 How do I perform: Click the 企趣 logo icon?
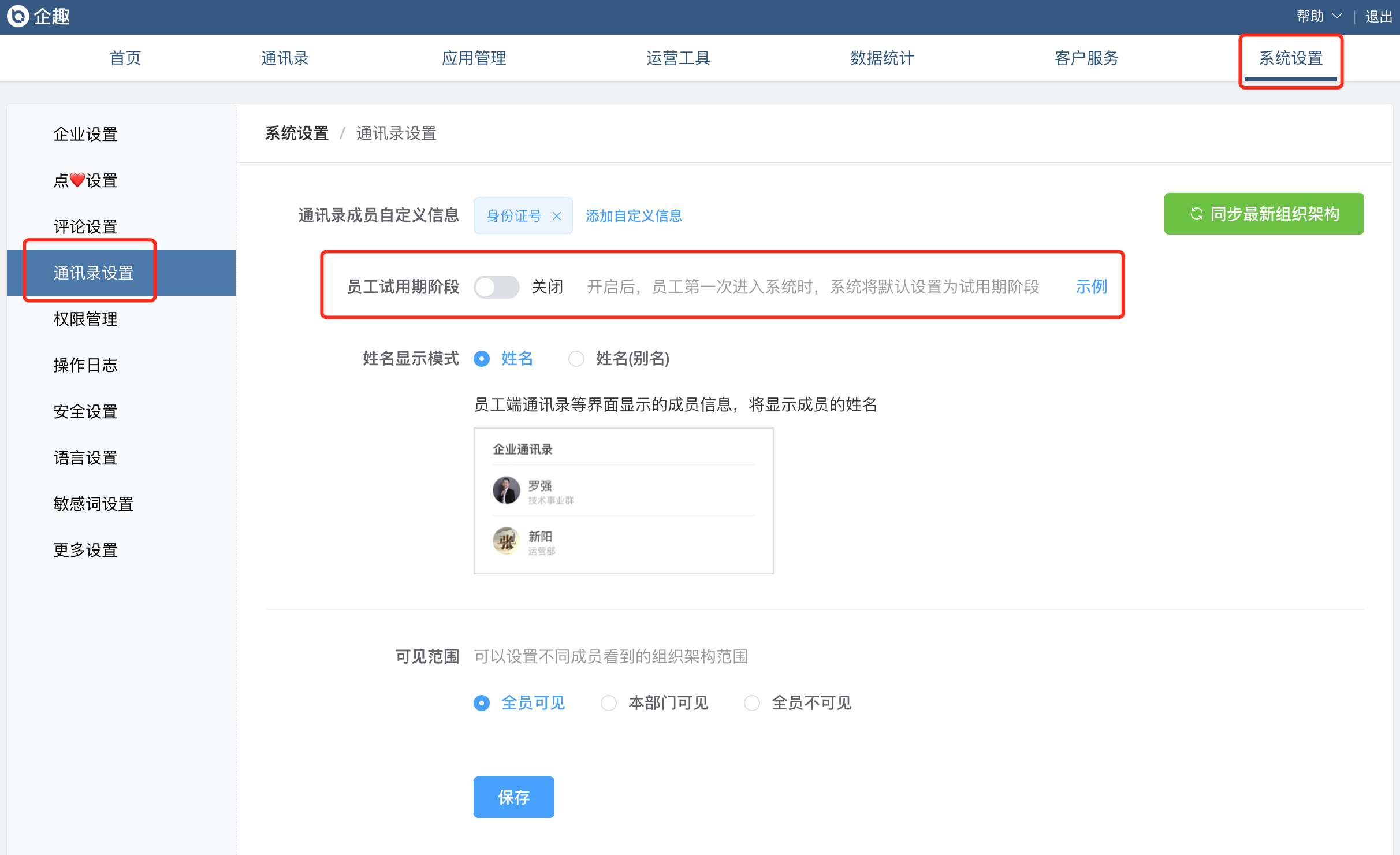[18, 16]
